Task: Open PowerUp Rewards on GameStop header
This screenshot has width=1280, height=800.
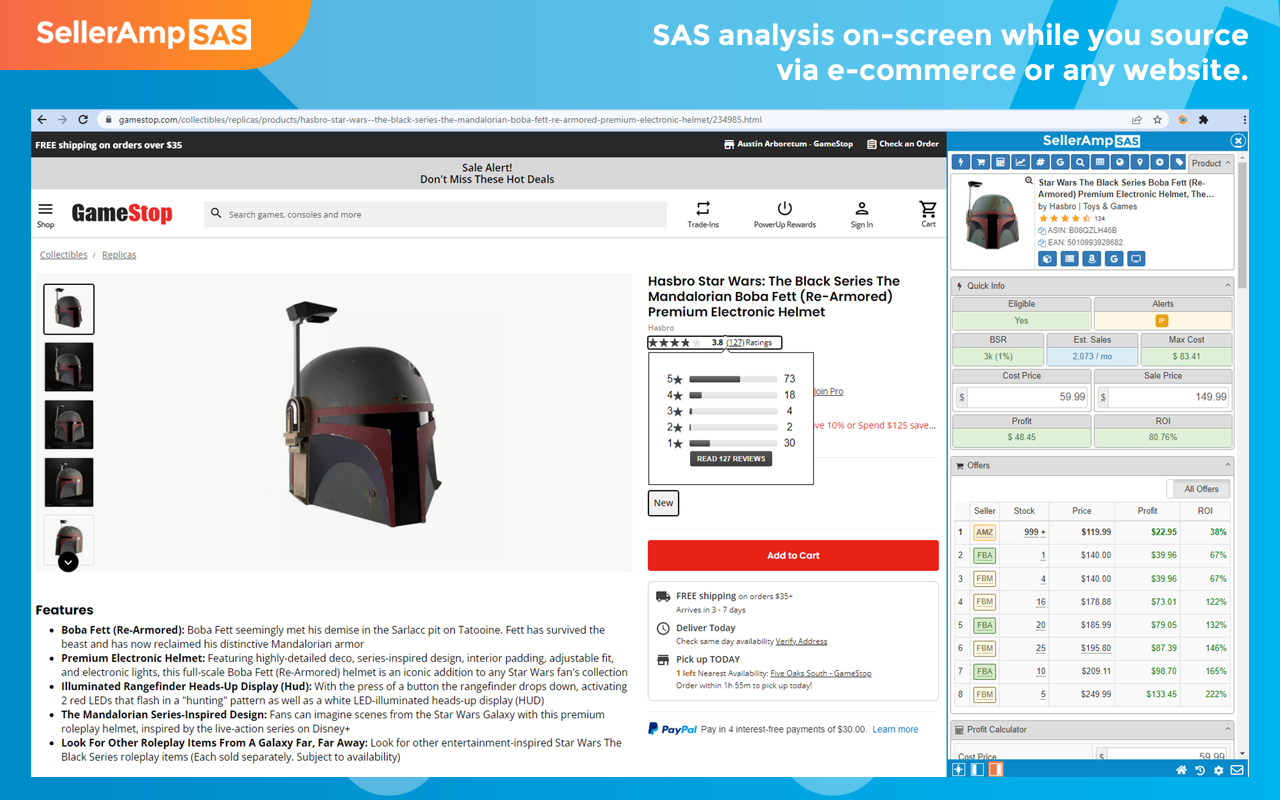Action: 785,215
